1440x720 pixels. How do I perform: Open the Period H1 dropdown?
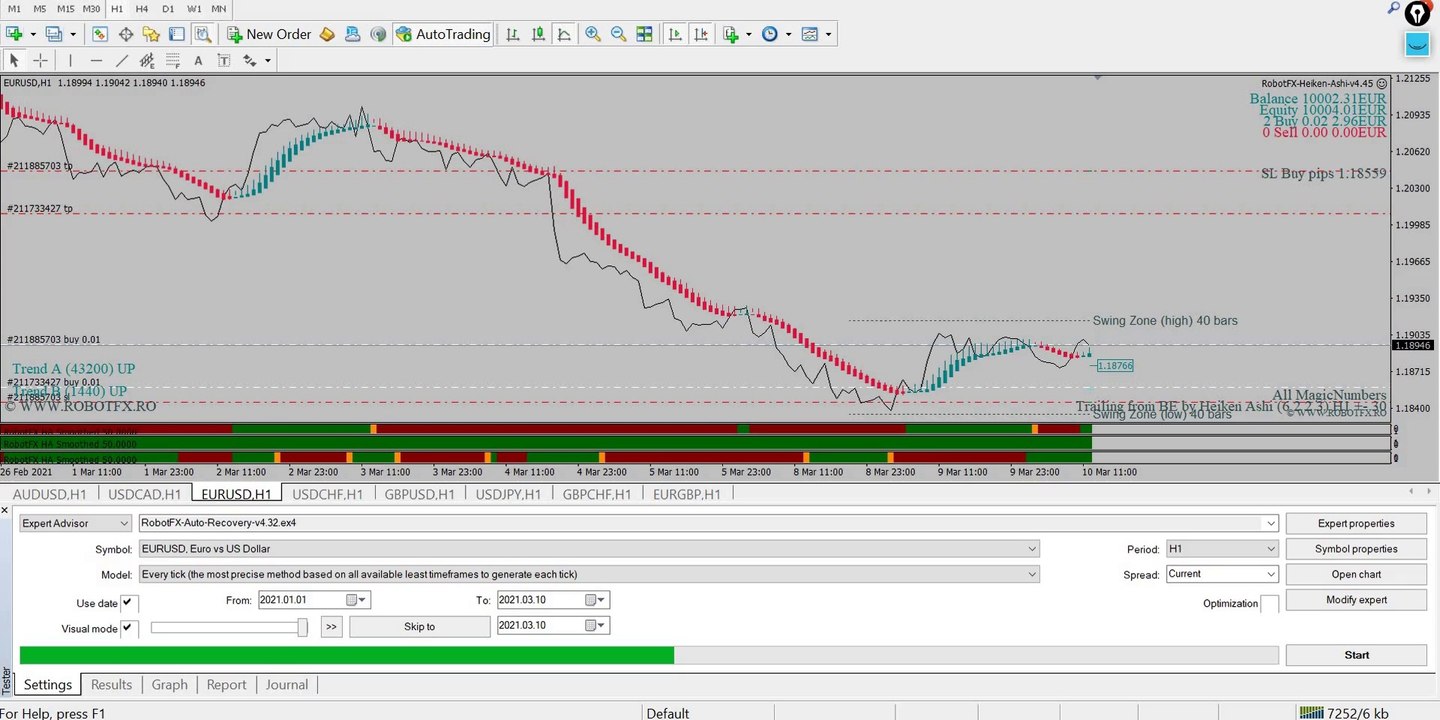pos(1222,549)
